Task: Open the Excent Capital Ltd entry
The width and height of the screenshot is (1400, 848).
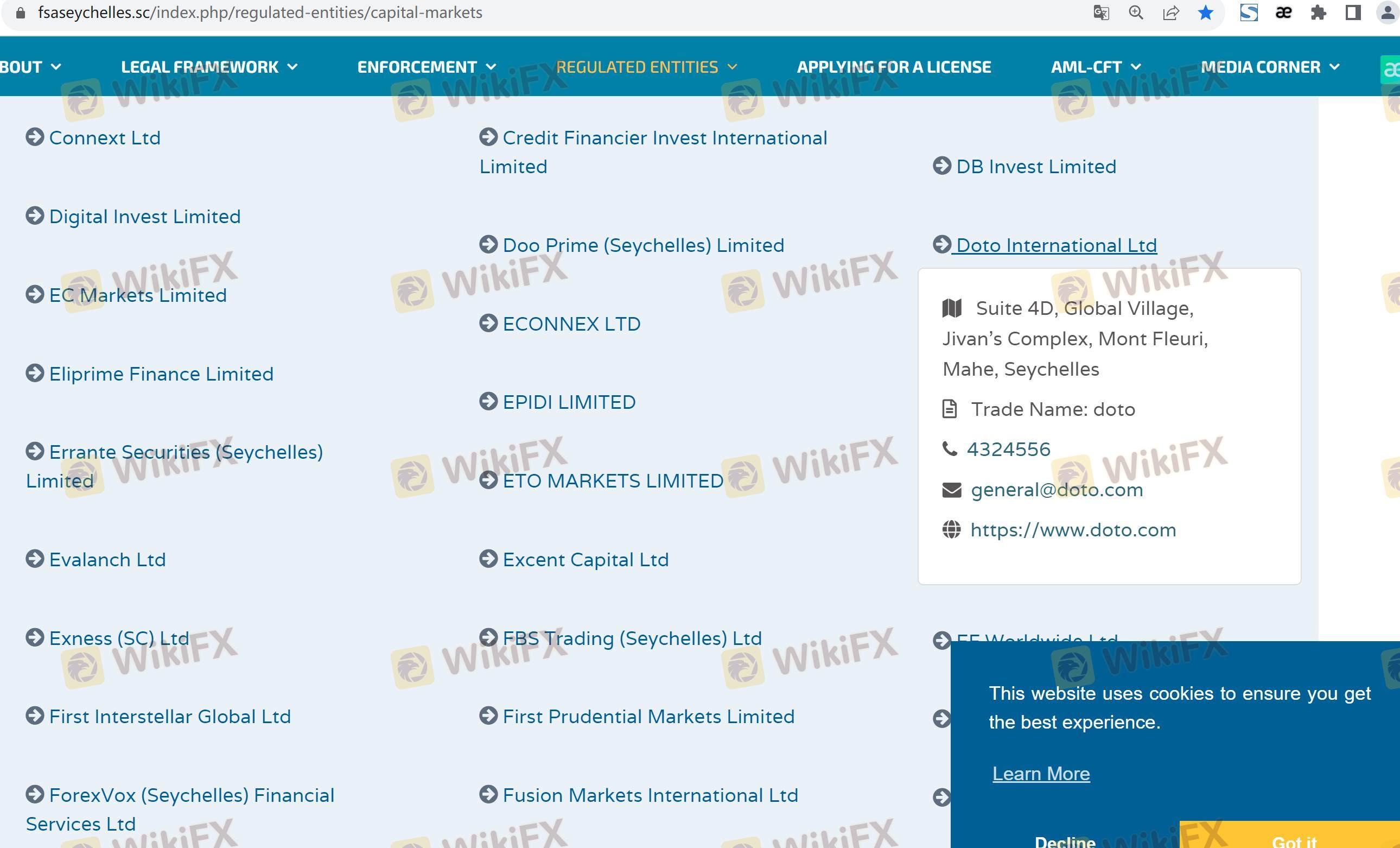Action: click(x=586, y=559)
